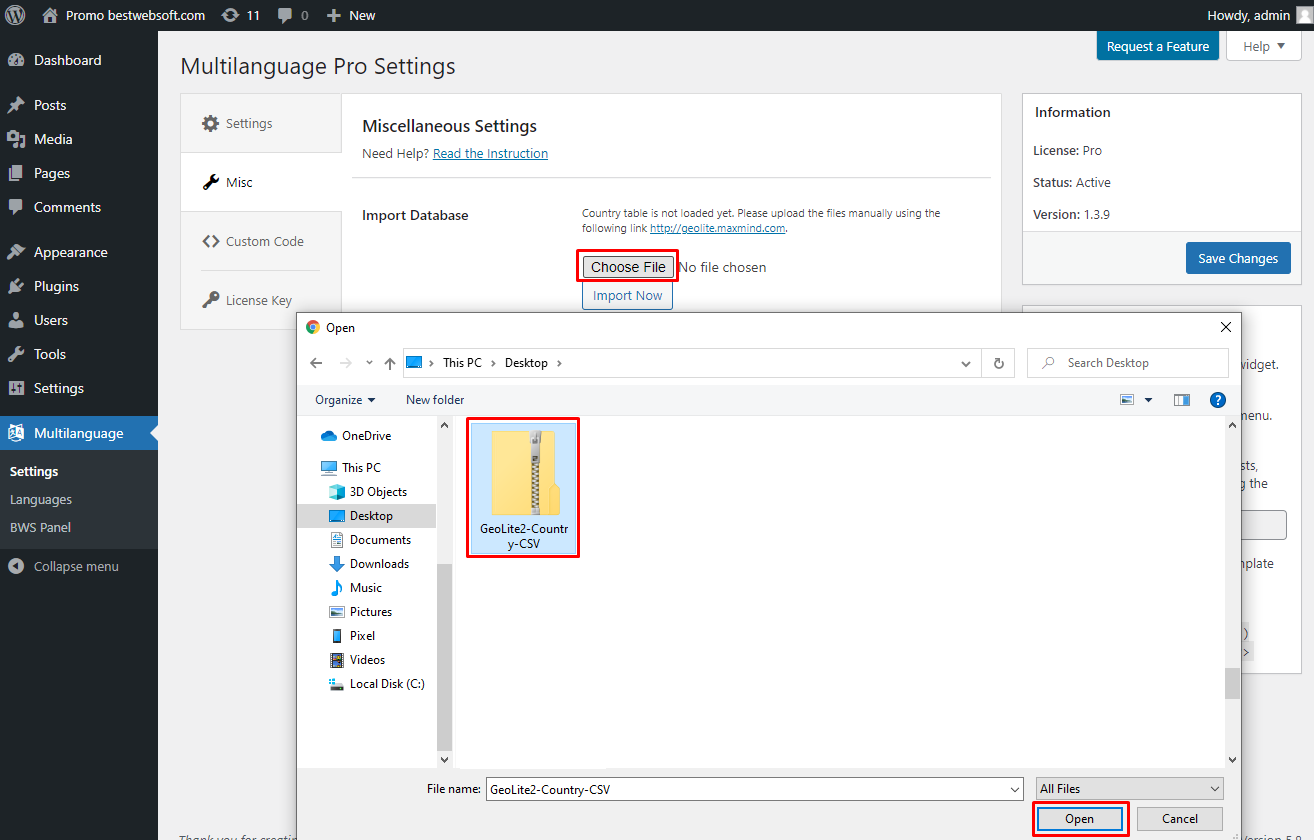This screenshot has width=1314, height=840.
Task: Click the Users person icon
Action: tap(16, 320)
